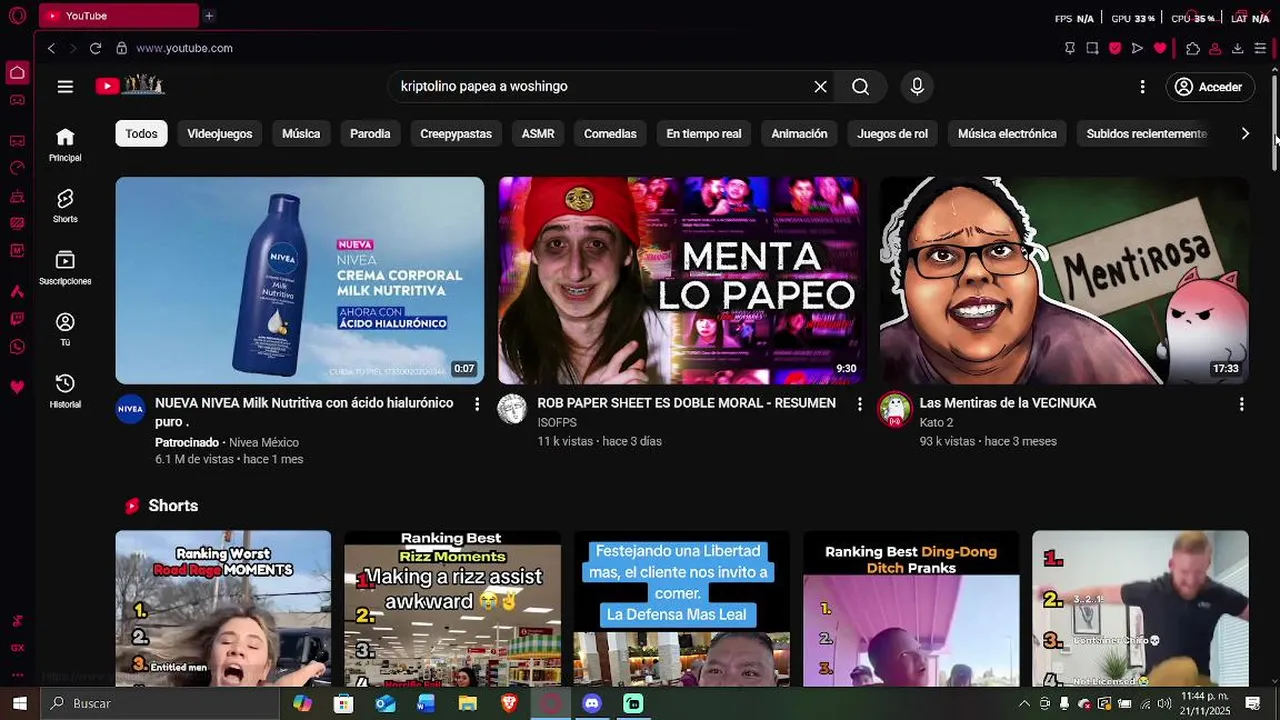Clear the search box with the X

[x=820, y=87]
